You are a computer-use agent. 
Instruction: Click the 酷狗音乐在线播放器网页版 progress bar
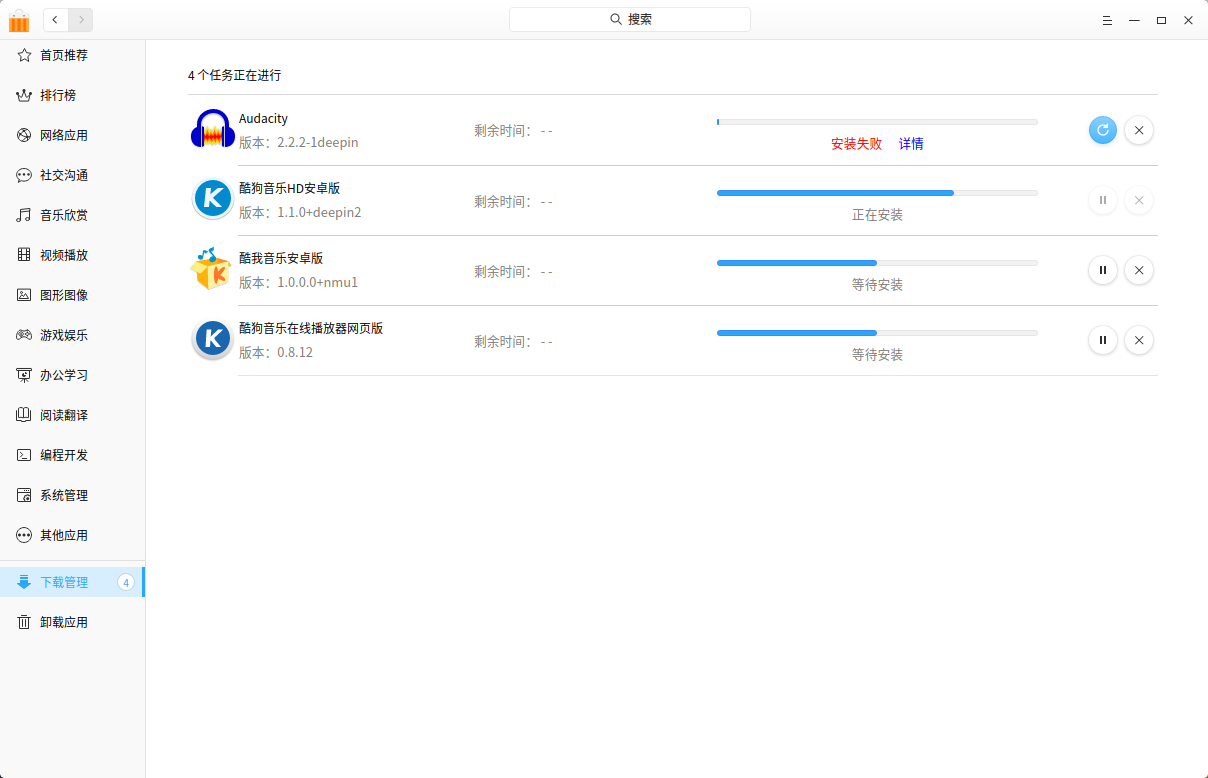(x=877, y=332)
